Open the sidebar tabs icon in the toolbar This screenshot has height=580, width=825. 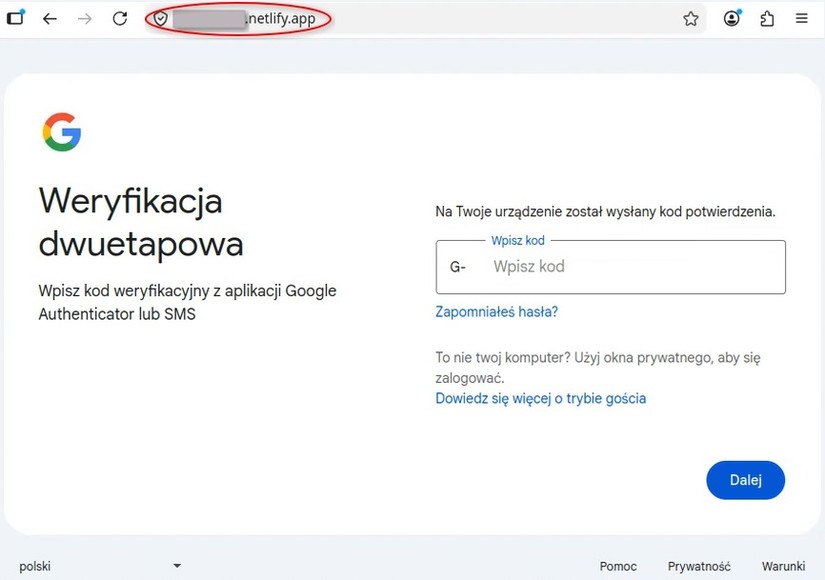tap(16, 17)
